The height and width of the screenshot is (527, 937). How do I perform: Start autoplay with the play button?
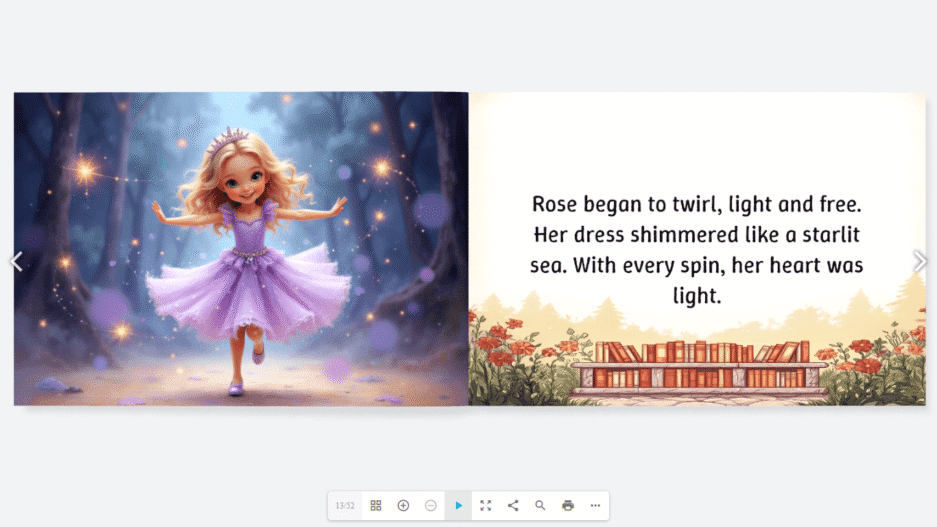tap(458, 505)
